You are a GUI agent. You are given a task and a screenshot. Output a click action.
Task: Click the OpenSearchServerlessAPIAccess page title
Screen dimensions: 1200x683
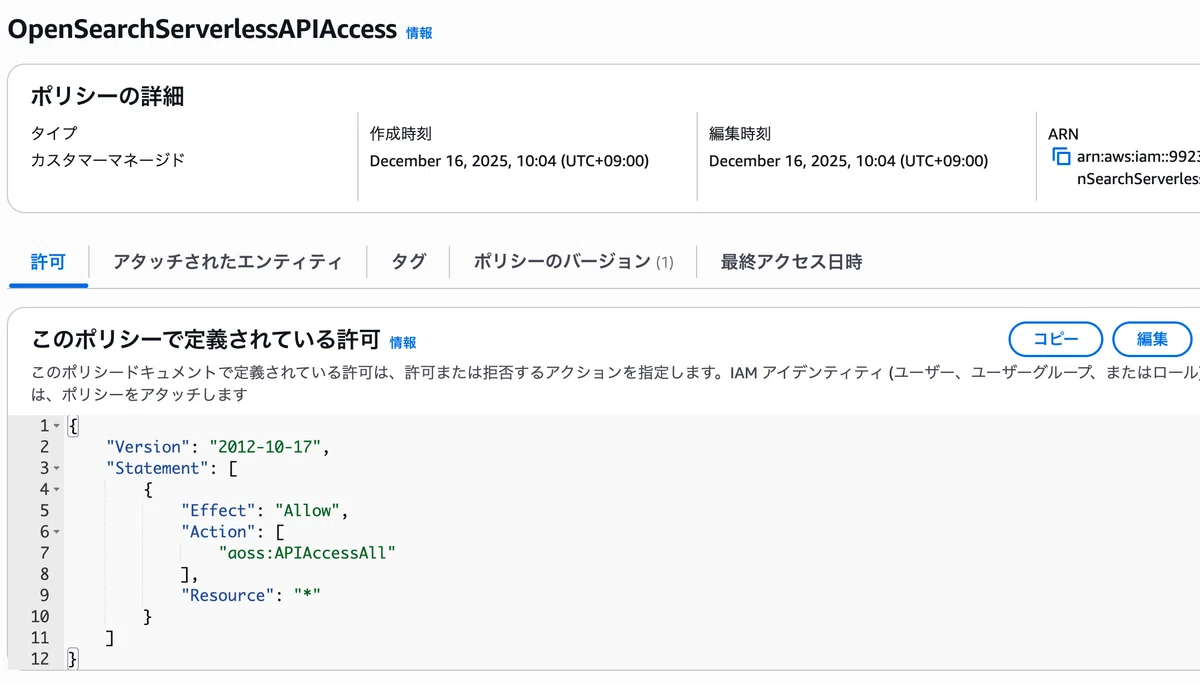202,29
